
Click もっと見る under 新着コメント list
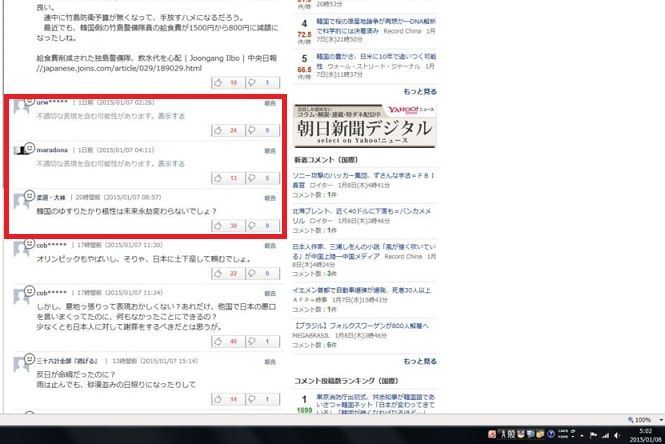(420, 361)
